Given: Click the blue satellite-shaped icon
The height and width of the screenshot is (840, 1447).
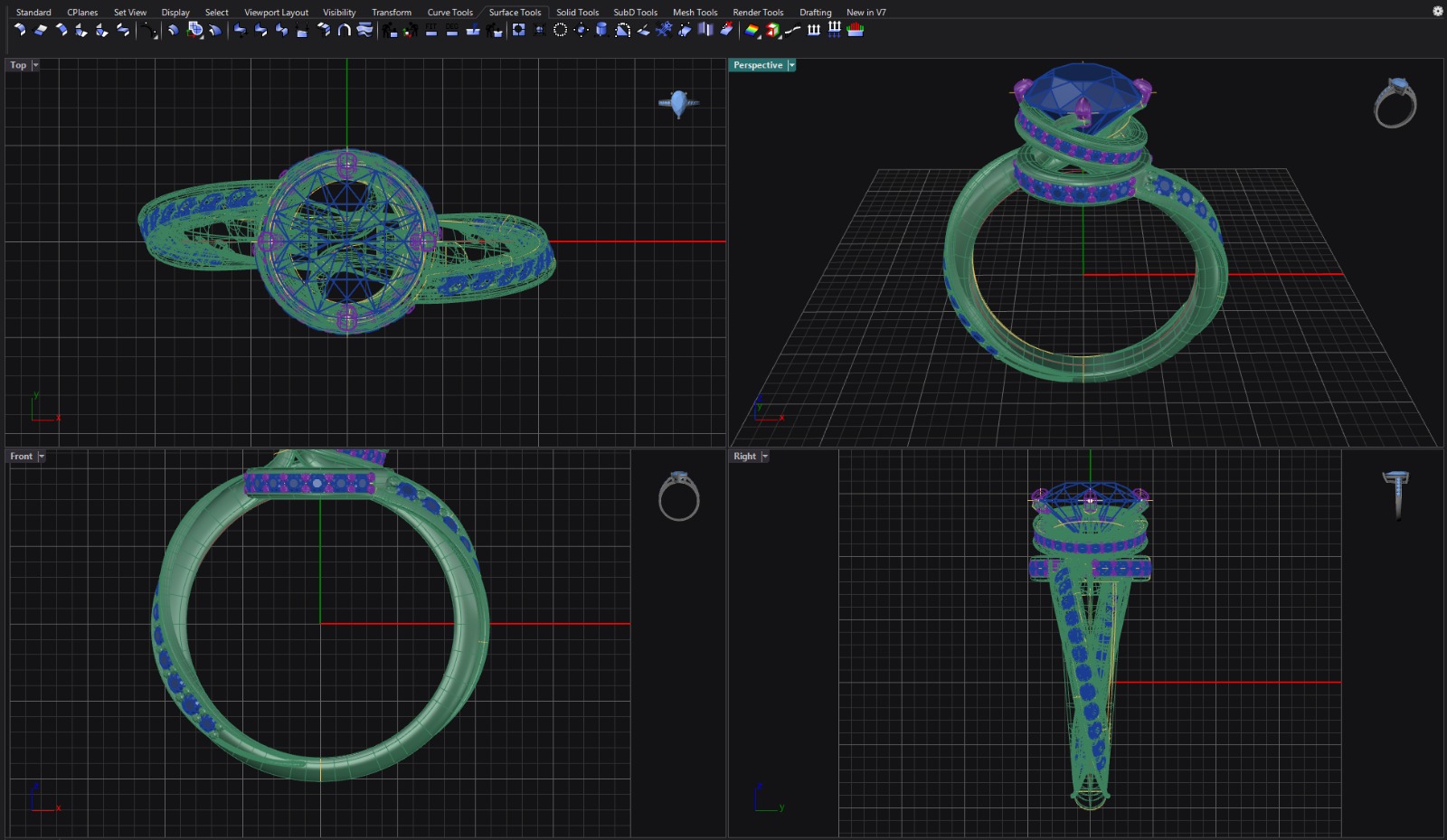Looking at the screenshot, I should (664, 30).
